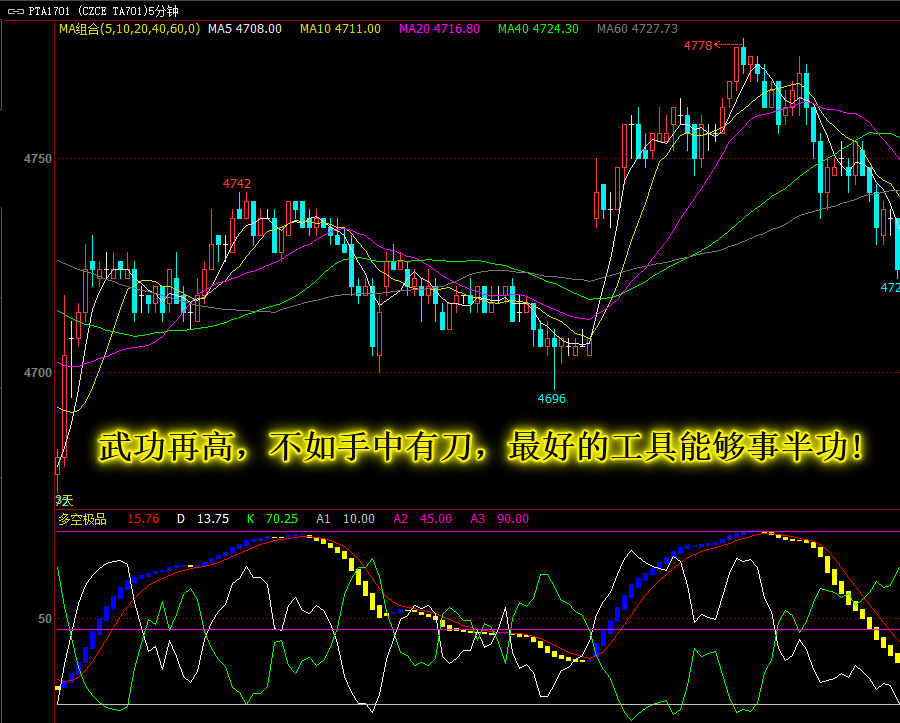900x723 pixels.
Task: Select the MA40 4724.30 label
Action: pyautogui.click(x=538, y=29)
